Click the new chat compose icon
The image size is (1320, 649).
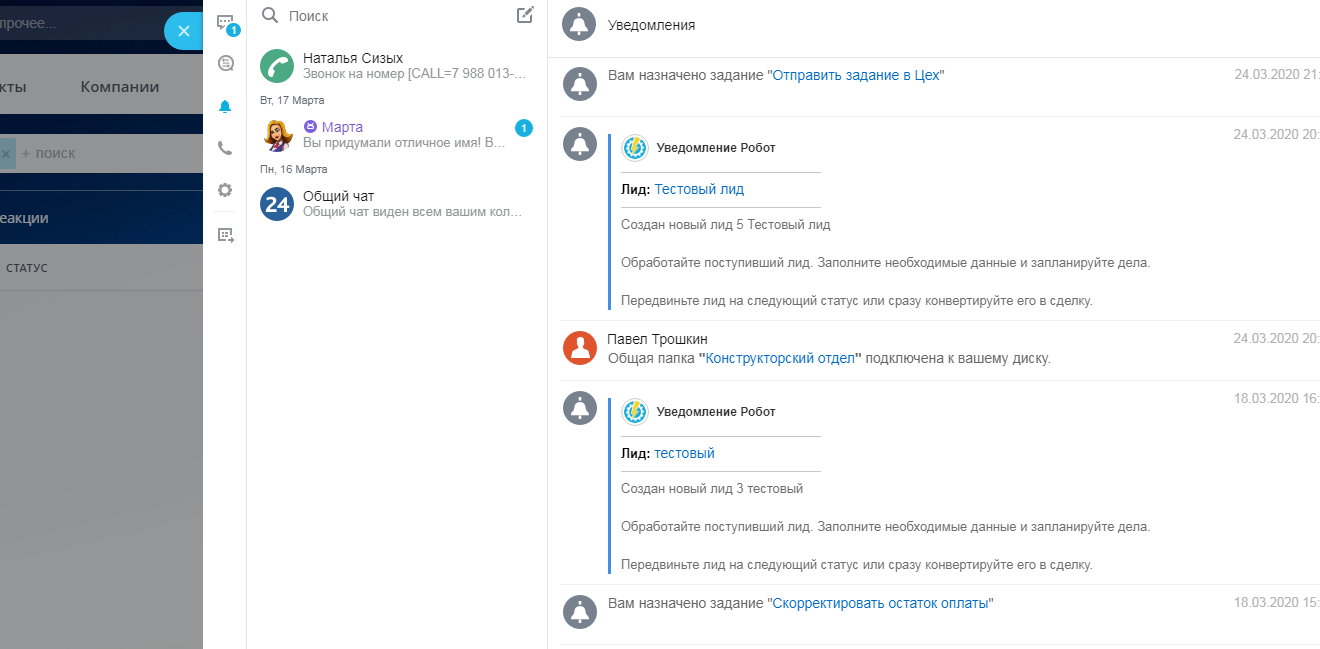(x=525, y=15)
